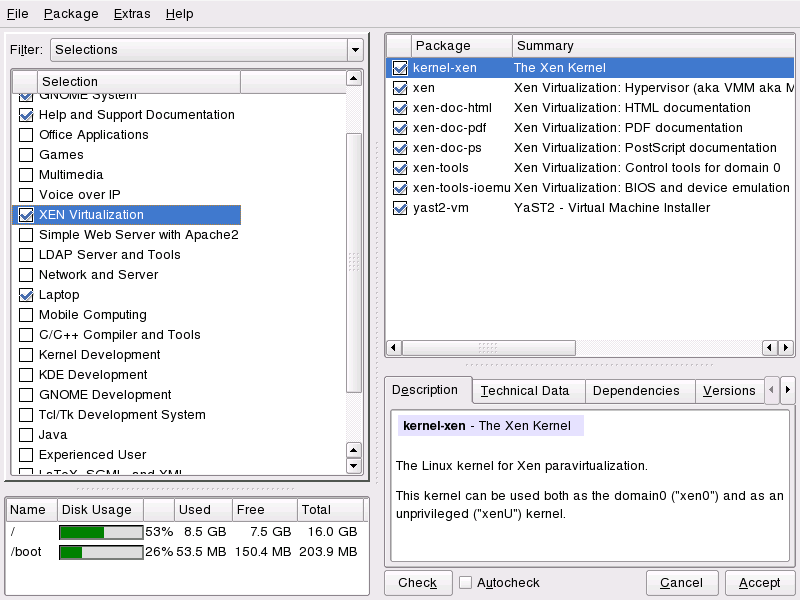800x600 pixels.
Task: Enable the Games selection checkbox
Action: pos(26,155)
